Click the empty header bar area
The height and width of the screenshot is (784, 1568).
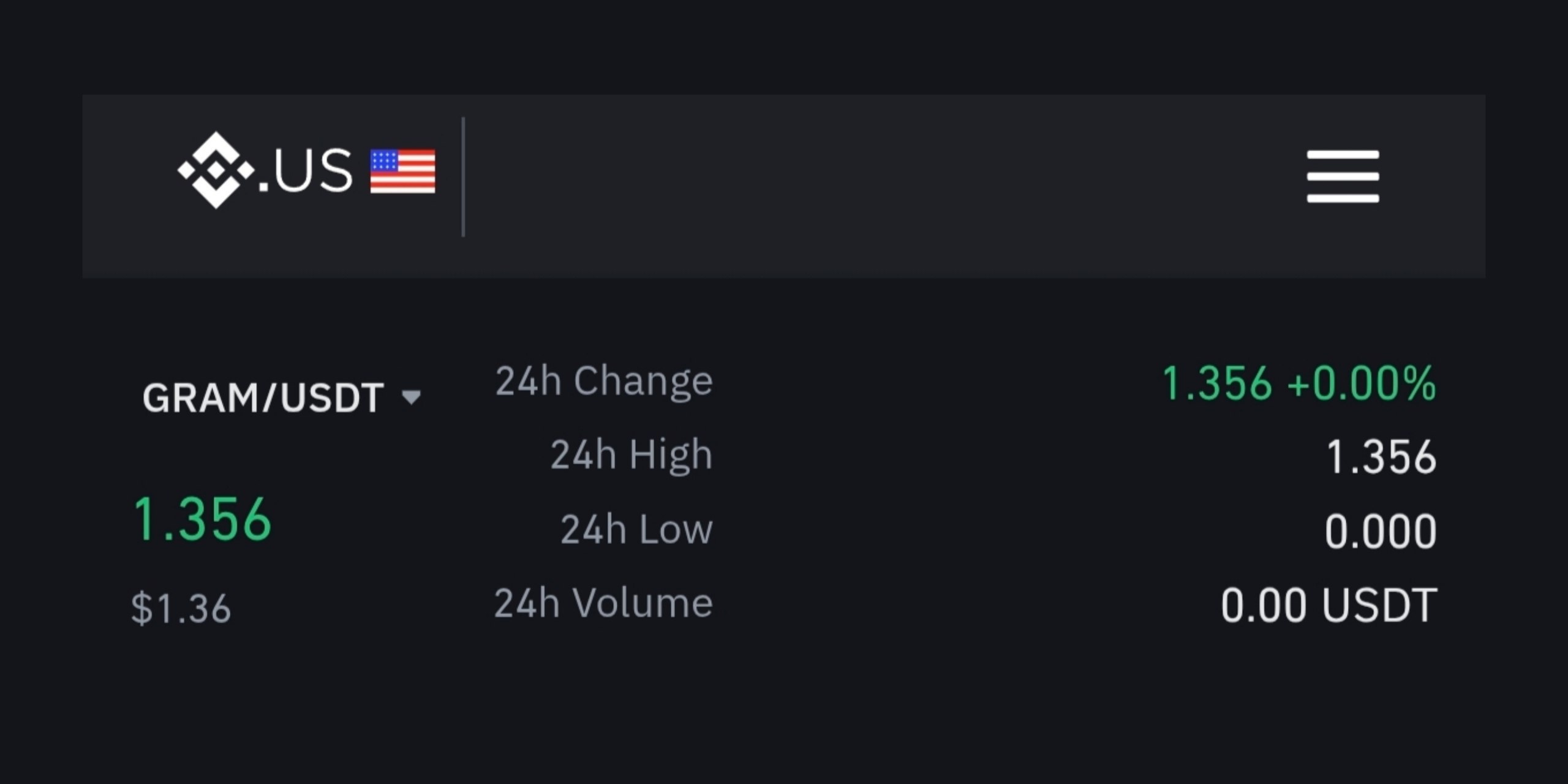click(x=882, y=186)
